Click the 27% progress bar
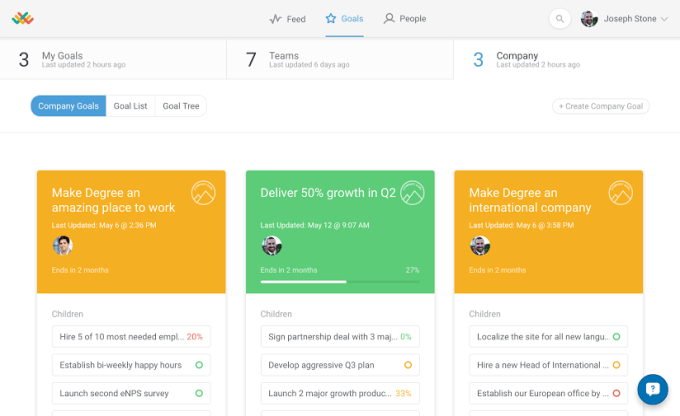 (x=340, y=282)
